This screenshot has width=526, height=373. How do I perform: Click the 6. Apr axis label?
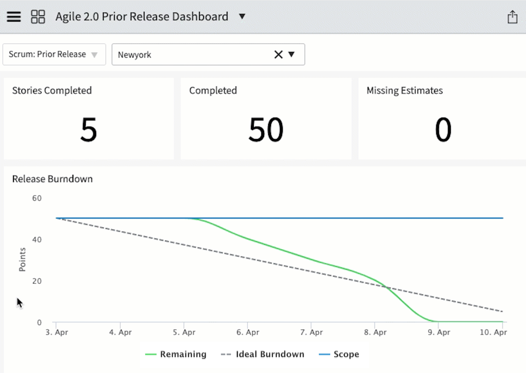pos(248,332)
